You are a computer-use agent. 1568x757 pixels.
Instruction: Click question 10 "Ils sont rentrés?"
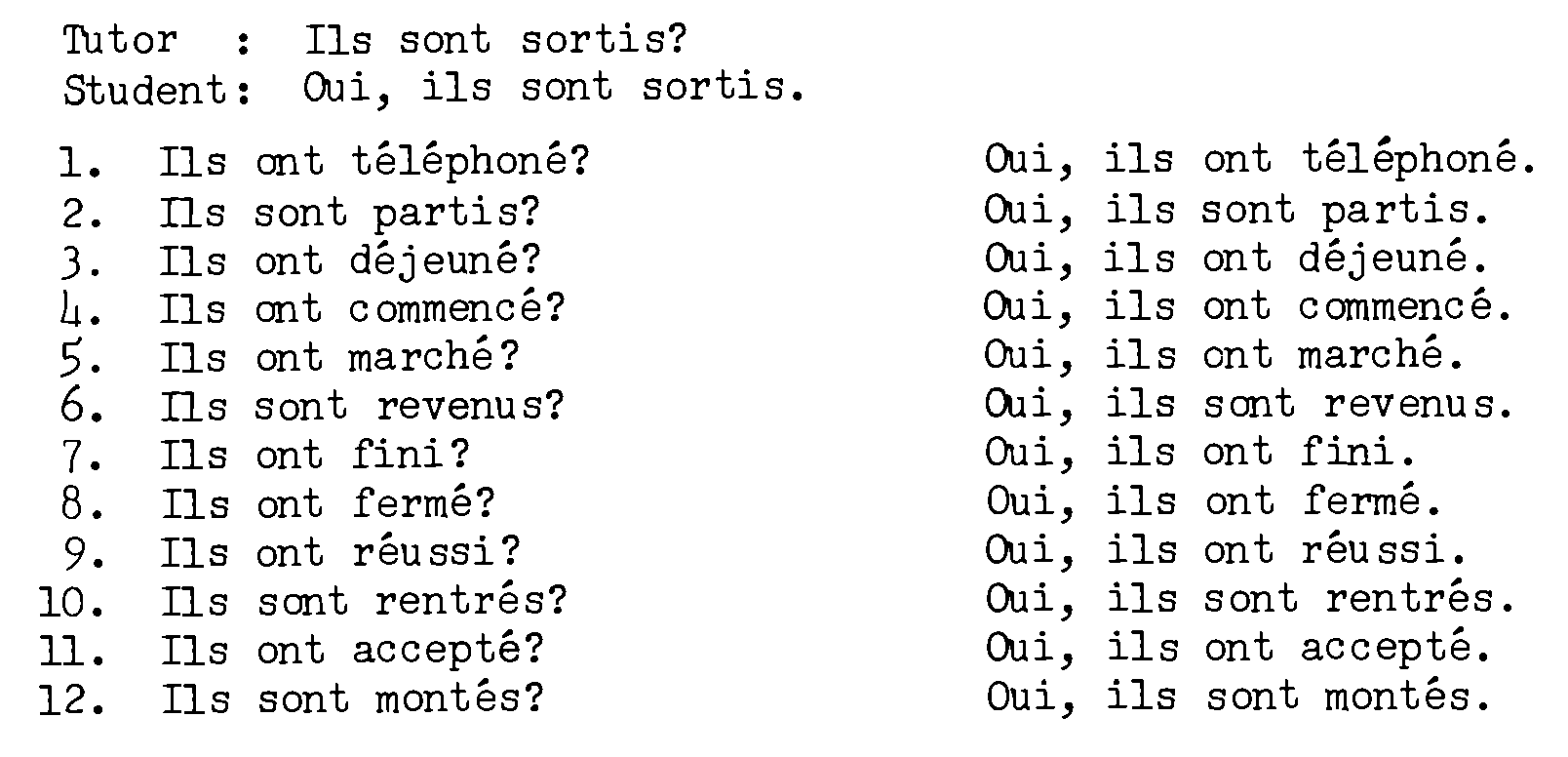(363, 600)
